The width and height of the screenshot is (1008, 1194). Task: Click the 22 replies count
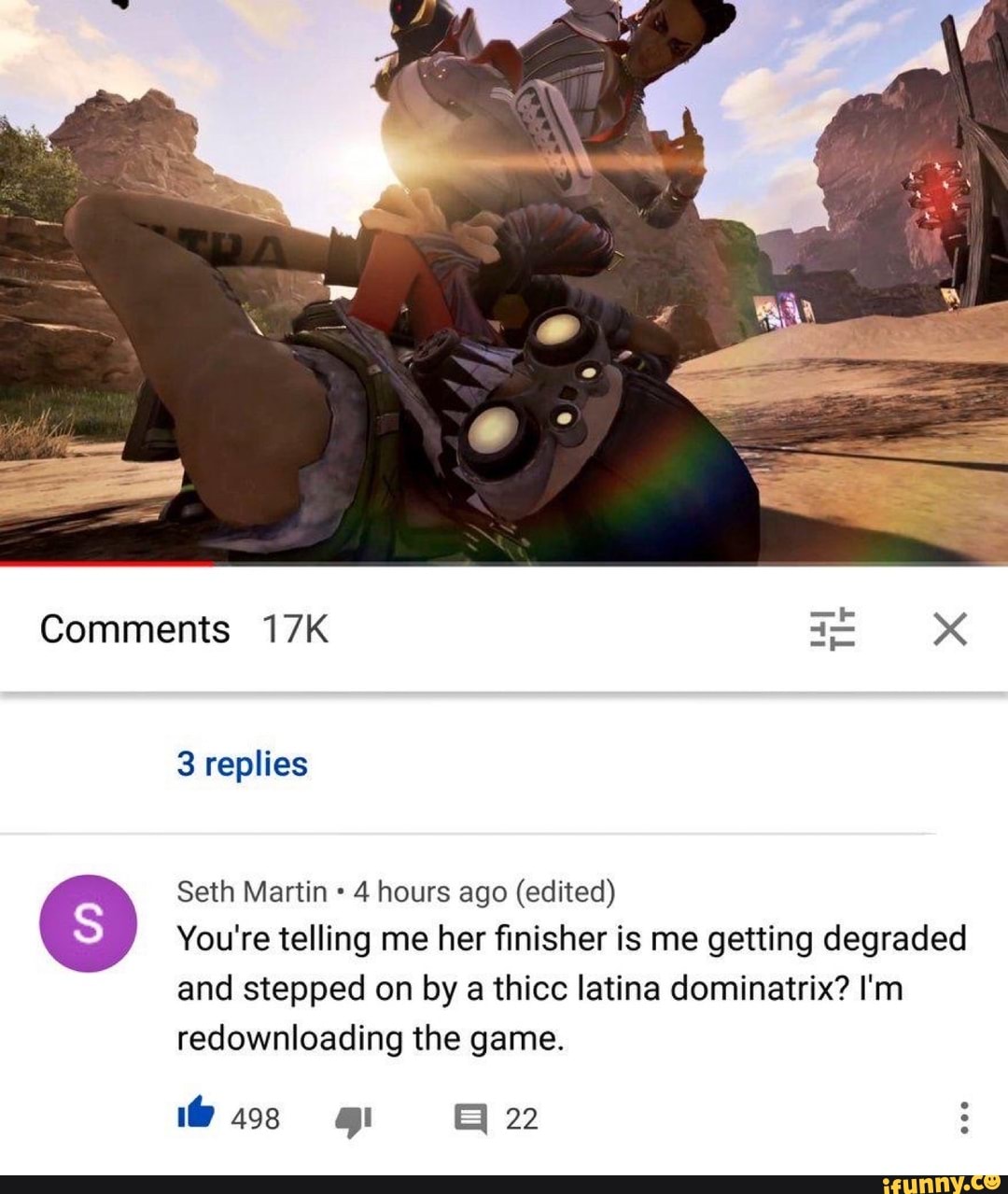[x=522, y=1118]
